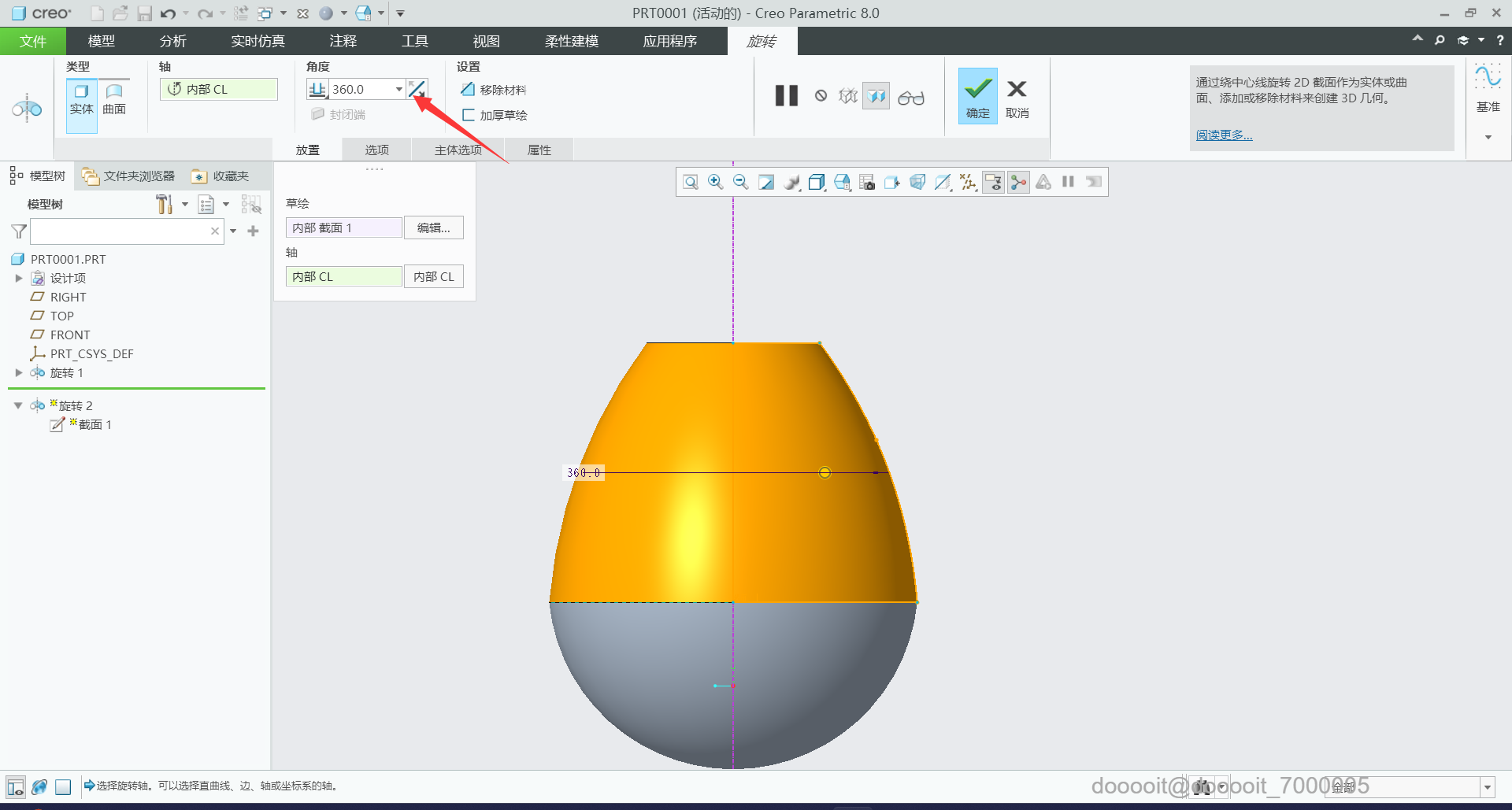Open the angle value dropdown arrow
1512x810 pixels.
(399, 89)
